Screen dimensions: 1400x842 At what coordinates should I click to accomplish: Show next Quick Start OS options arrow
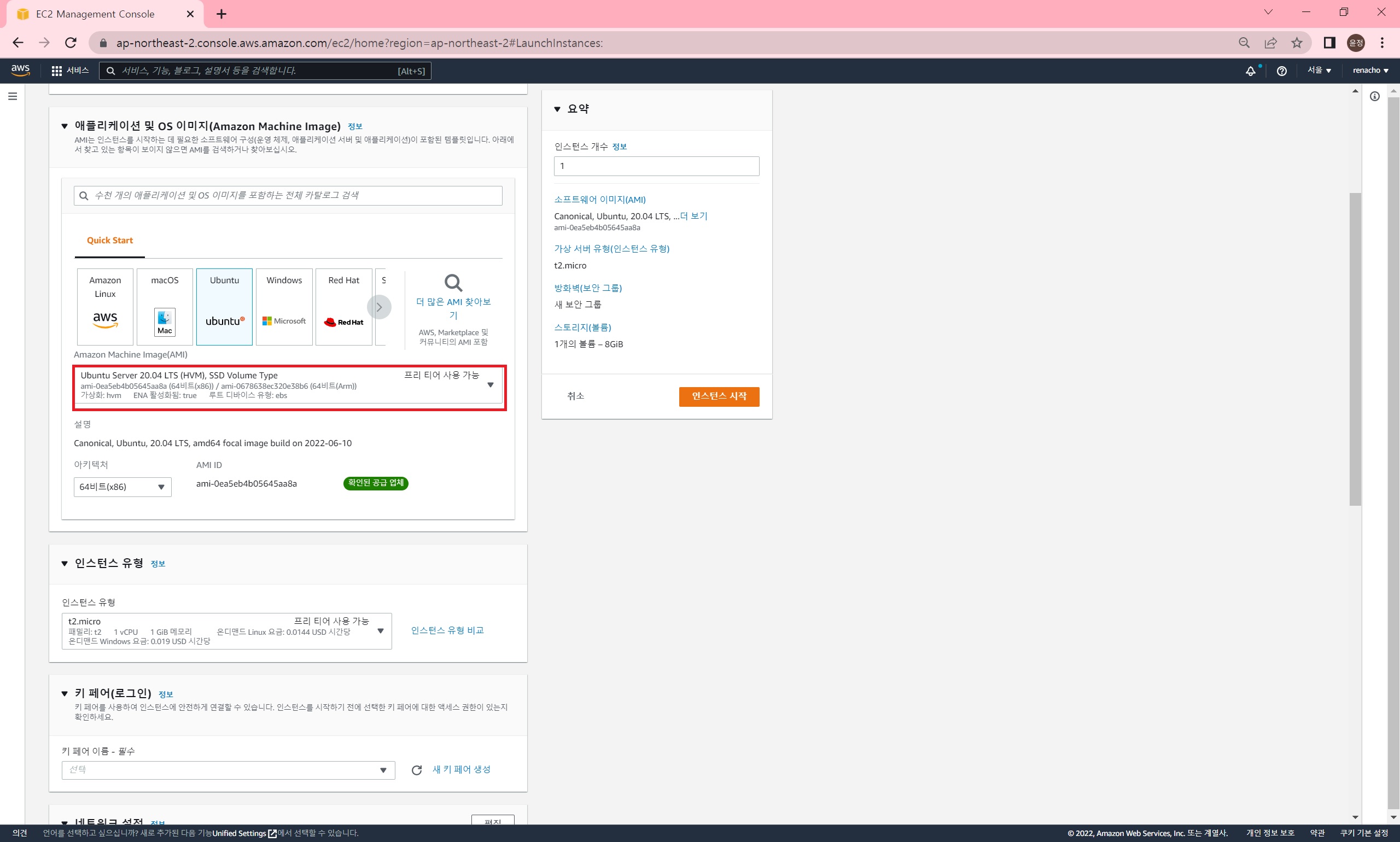point(379,307)
